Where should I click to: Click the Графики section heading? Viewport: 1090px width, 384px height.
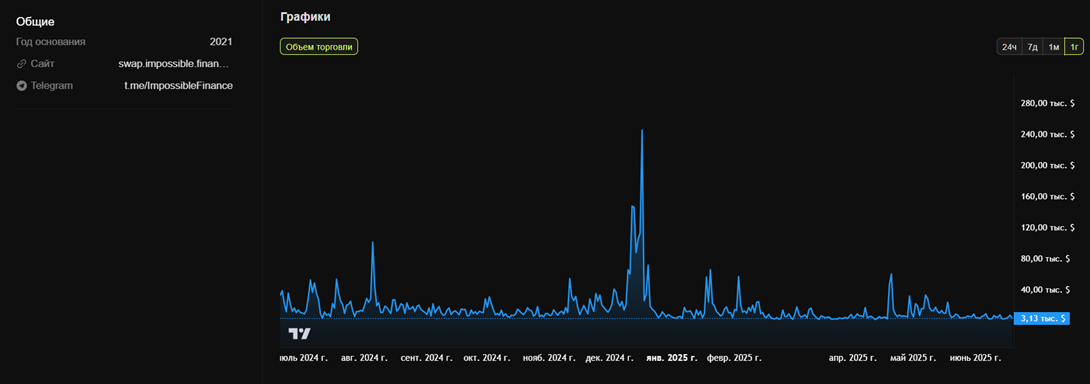306,17
